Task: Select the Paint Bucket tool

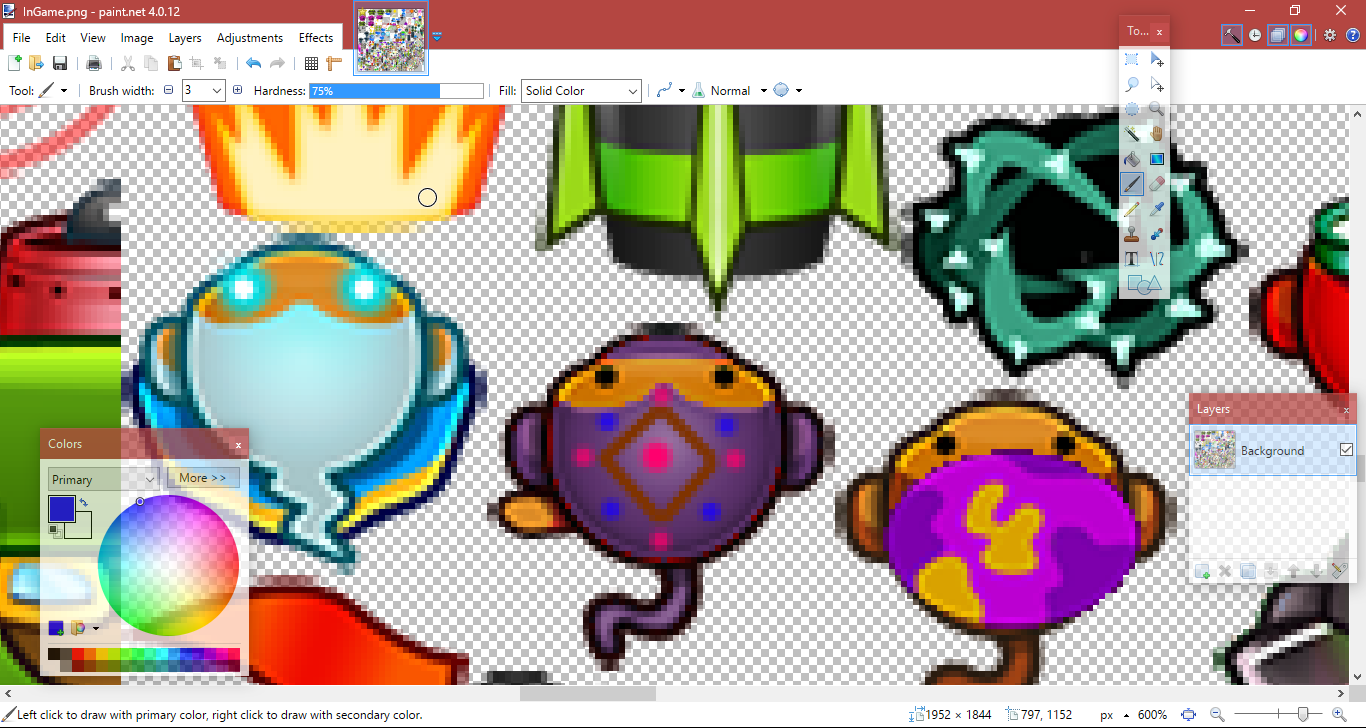Action: (1132, 159)
